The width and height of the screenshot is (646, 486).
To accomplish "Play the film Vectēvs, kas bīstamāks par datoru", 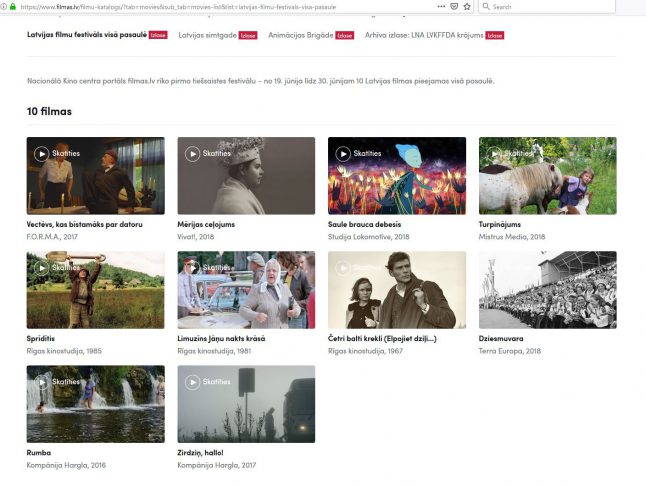I will pyautogui.click(x=41, y=153).
